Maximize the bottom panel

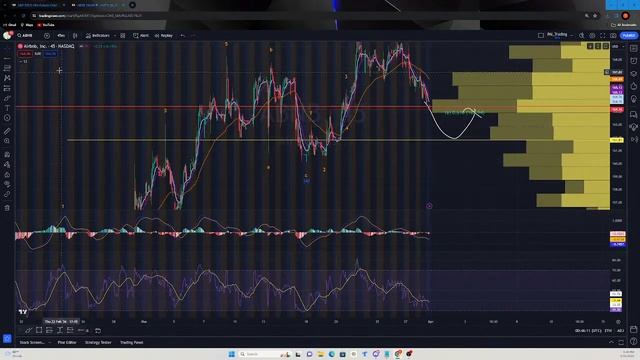[x=621, y=342]
